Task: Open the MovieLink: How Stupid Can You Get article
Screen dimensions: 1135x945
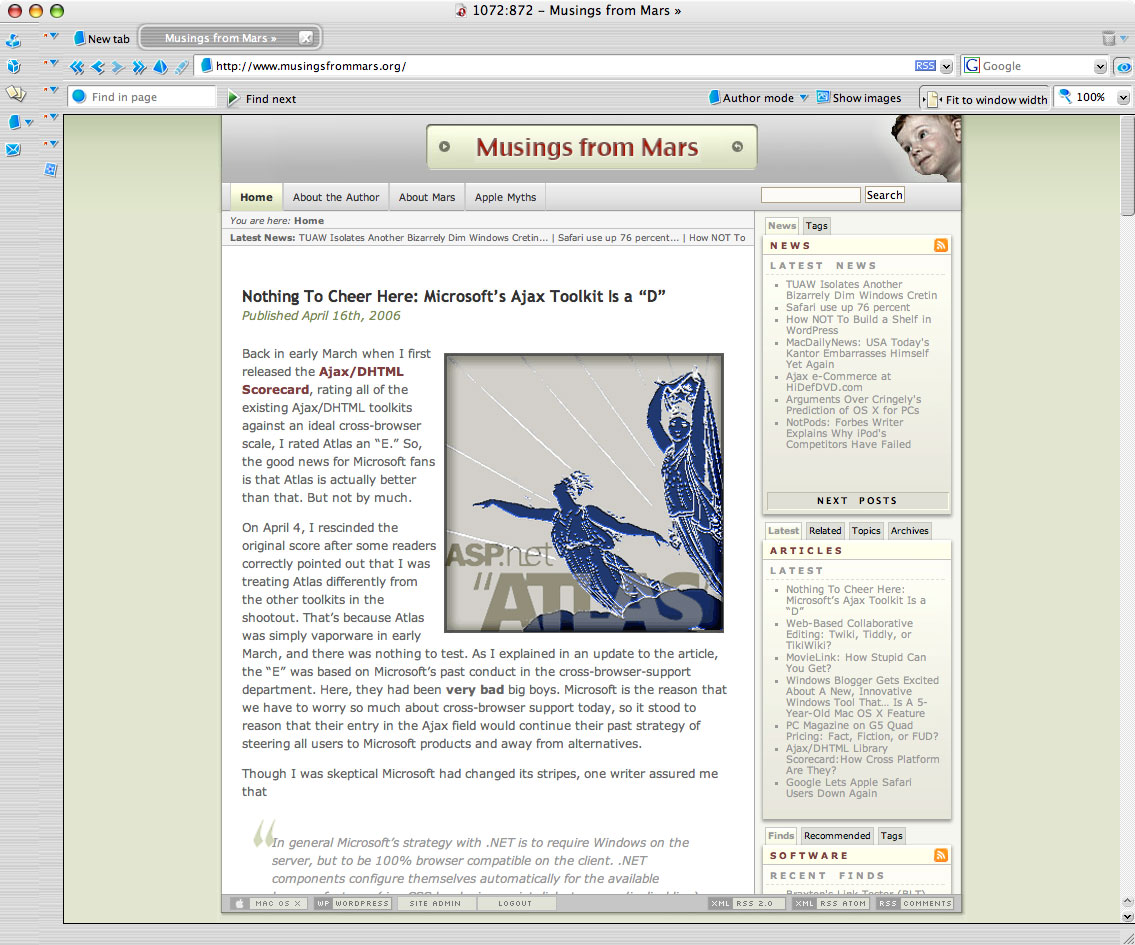Action: point(856,663)
